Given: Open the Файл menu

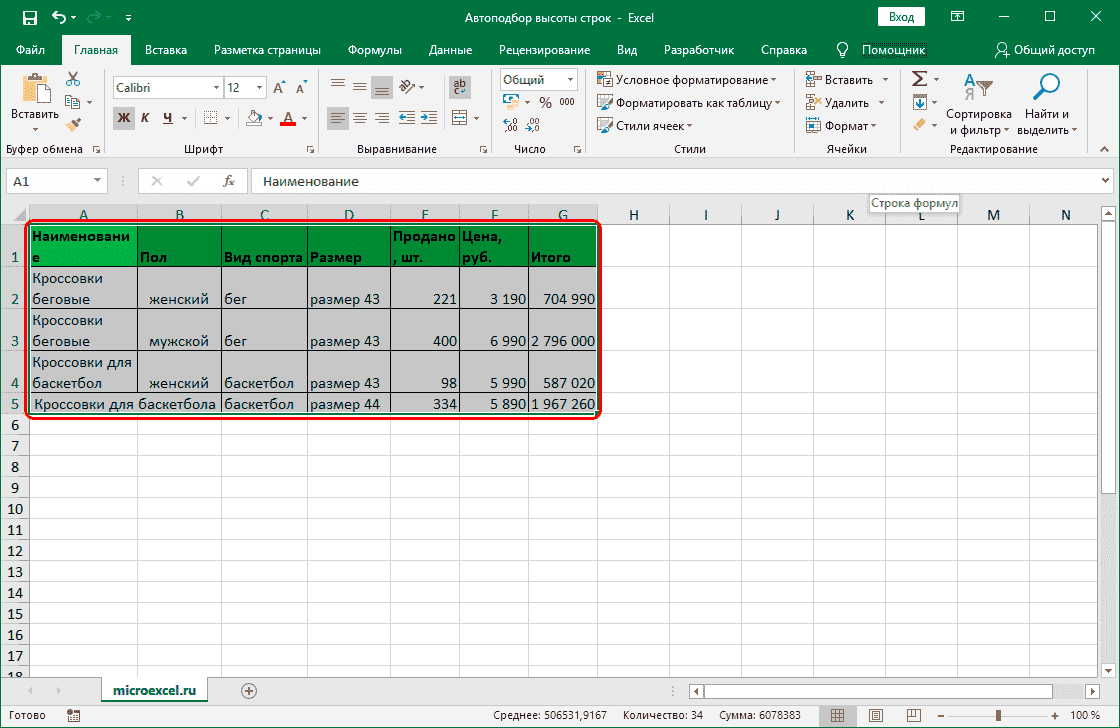Looking at the screenshot, I should (x=30, y=50).
